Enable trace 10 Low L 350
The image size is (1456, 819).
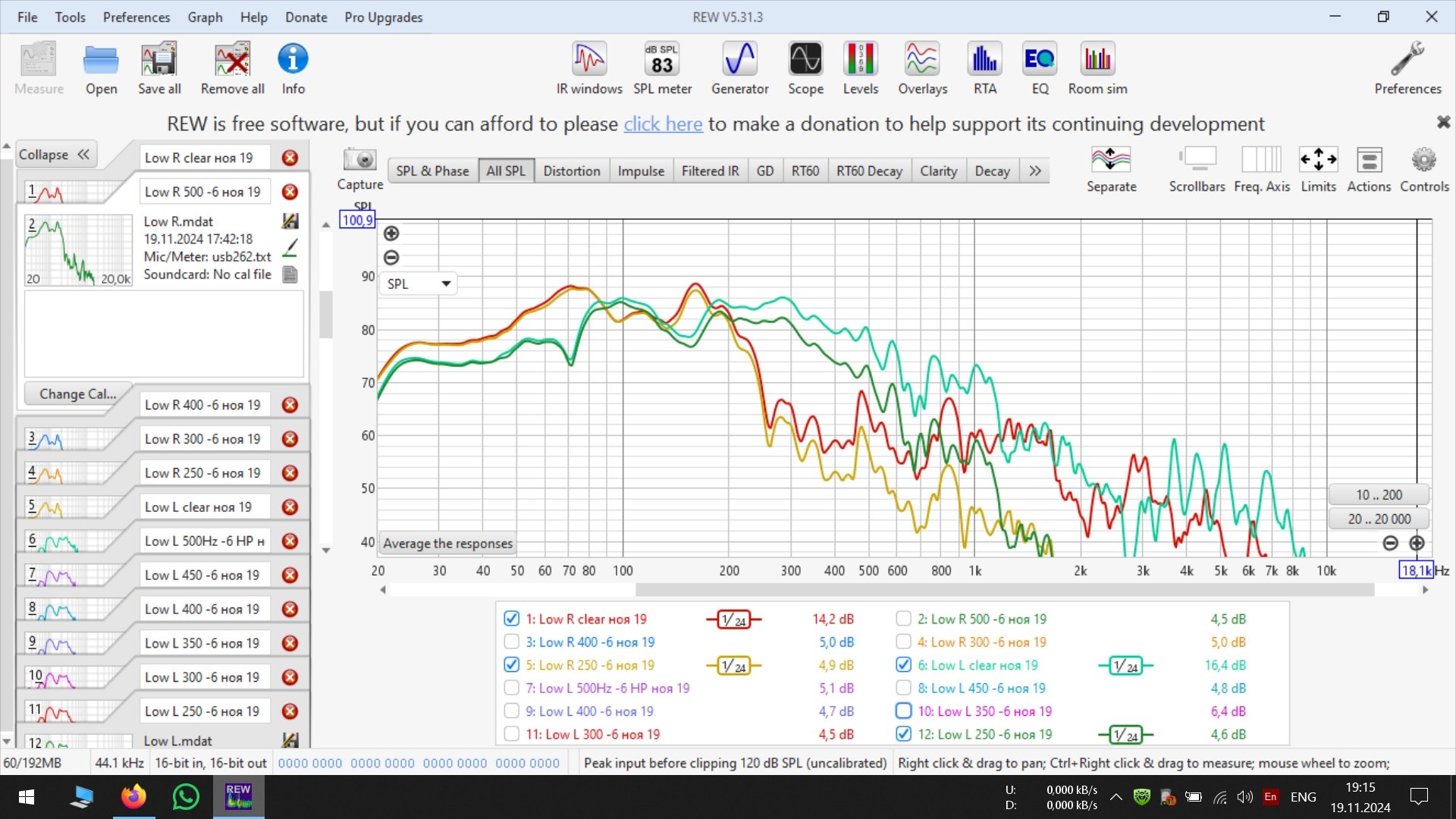point(903,711)
